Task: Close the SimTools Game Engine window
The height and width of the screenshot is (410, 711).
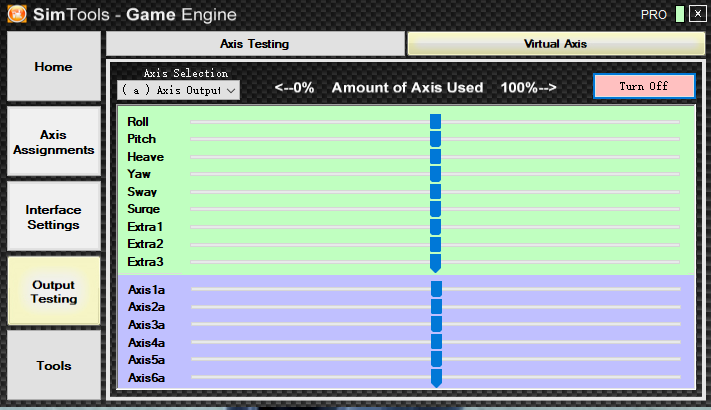Action: pyautogui.click(x=697, y=14)
